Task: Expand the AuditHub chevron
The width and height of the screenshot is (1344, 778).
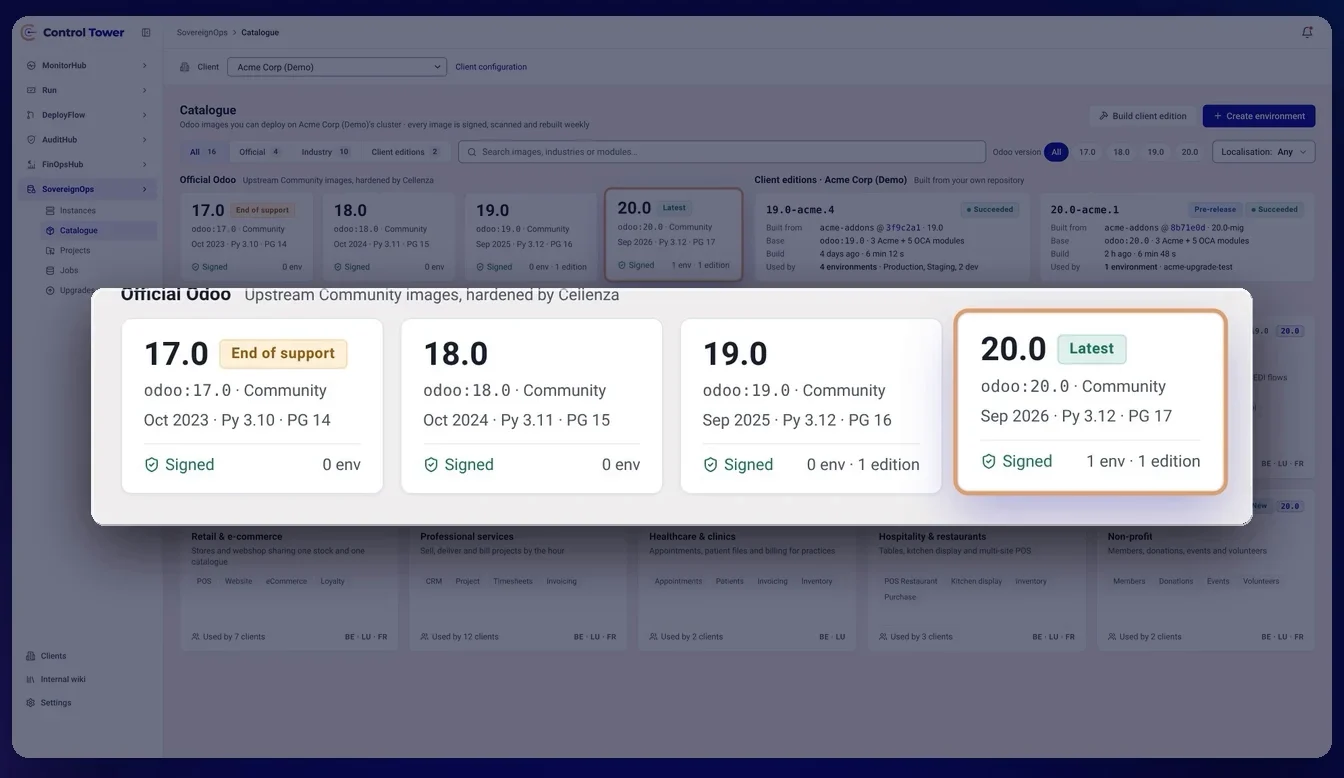Action: click(x=144, y=140)
